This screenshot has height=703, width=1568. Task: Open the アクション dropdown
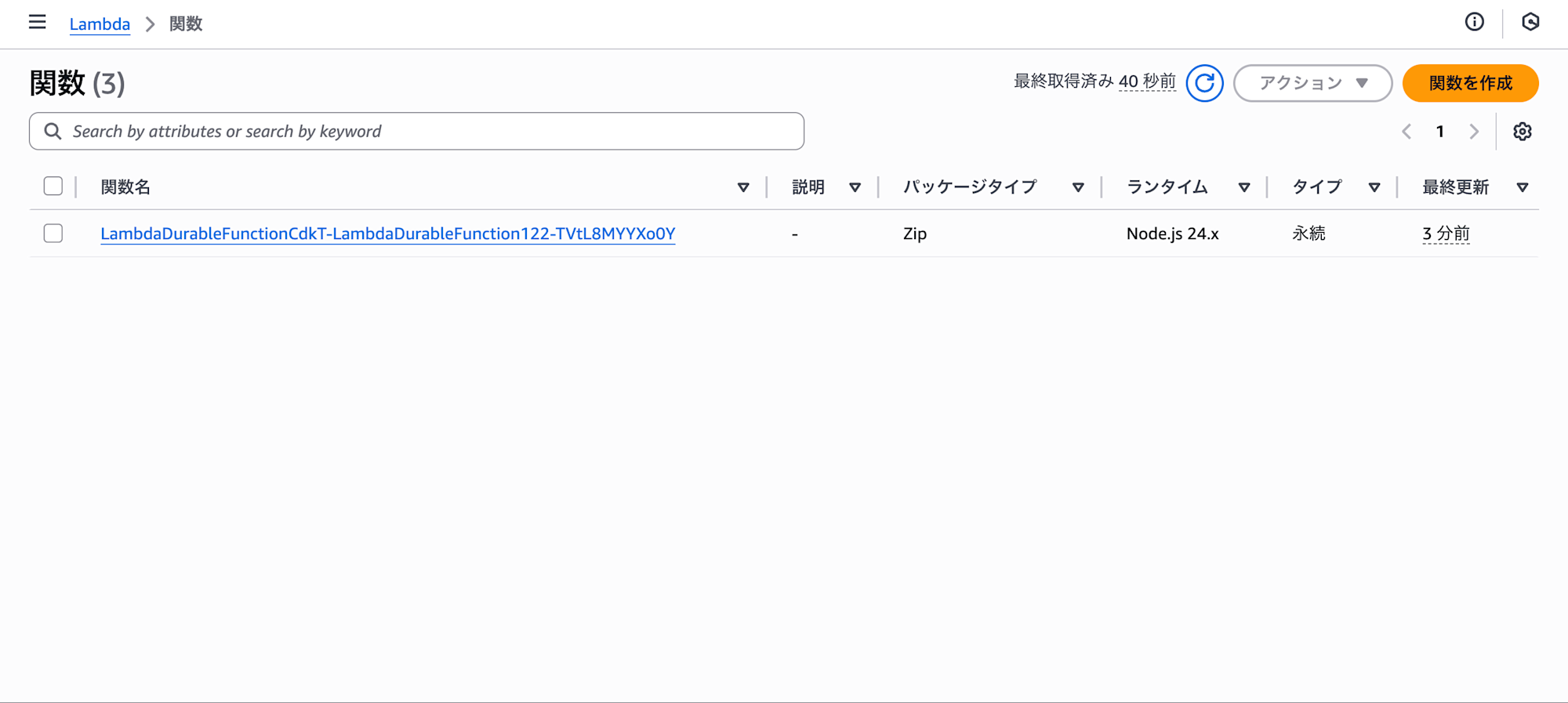[1312, 83]
